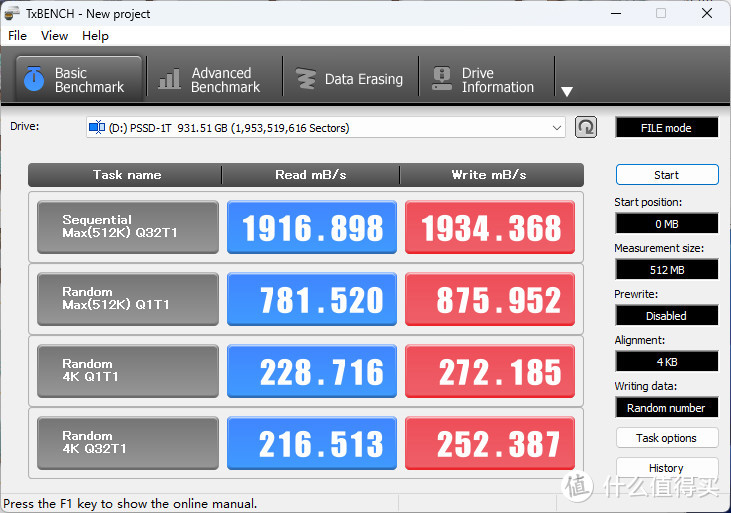731x513 pixels.
Task: Click the TxBENCH app icon in title bar
Action: (12, 14)
